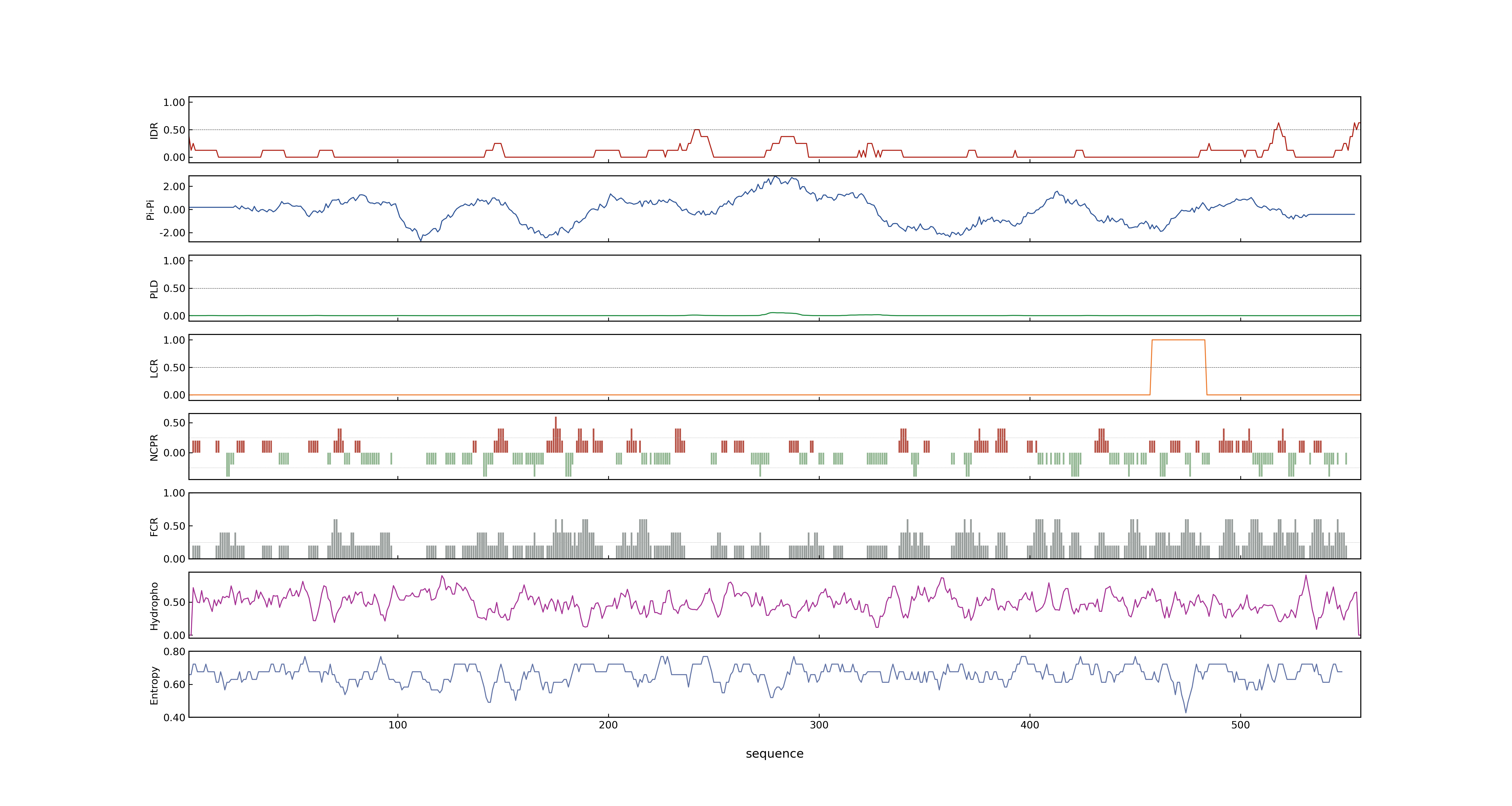Click the 2.00 tick of the Pi-Pi panel
The image size is (1512, 806).
(x=174, y=186)
